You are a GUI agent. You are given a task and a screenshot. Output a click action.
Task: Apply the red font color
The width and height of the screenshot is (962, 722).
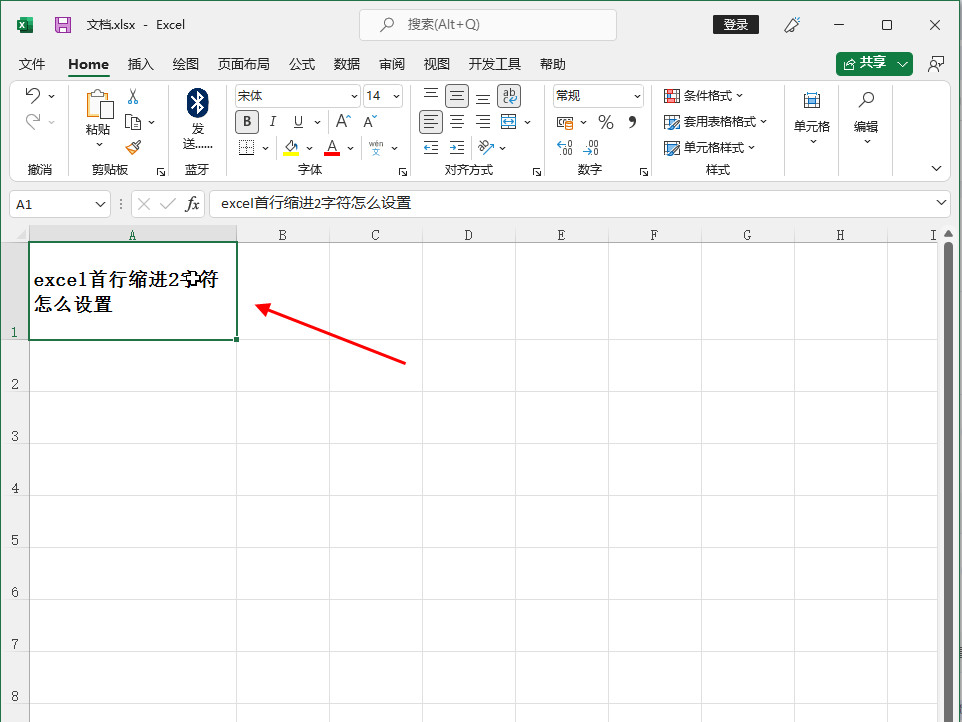tap(332, 148)
